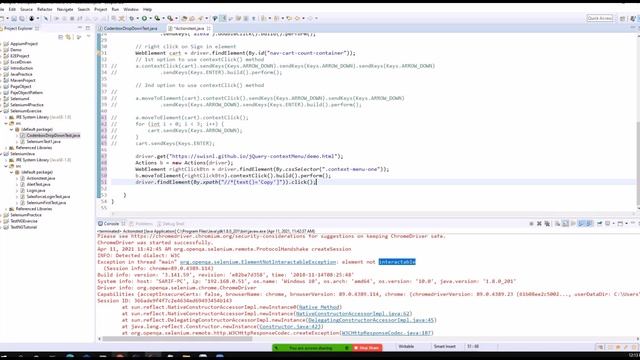The height and width of the screenshot is (360, 640).
Task: Collapse default package under SeleniumJava src
Action: click(x=11, y=172)
